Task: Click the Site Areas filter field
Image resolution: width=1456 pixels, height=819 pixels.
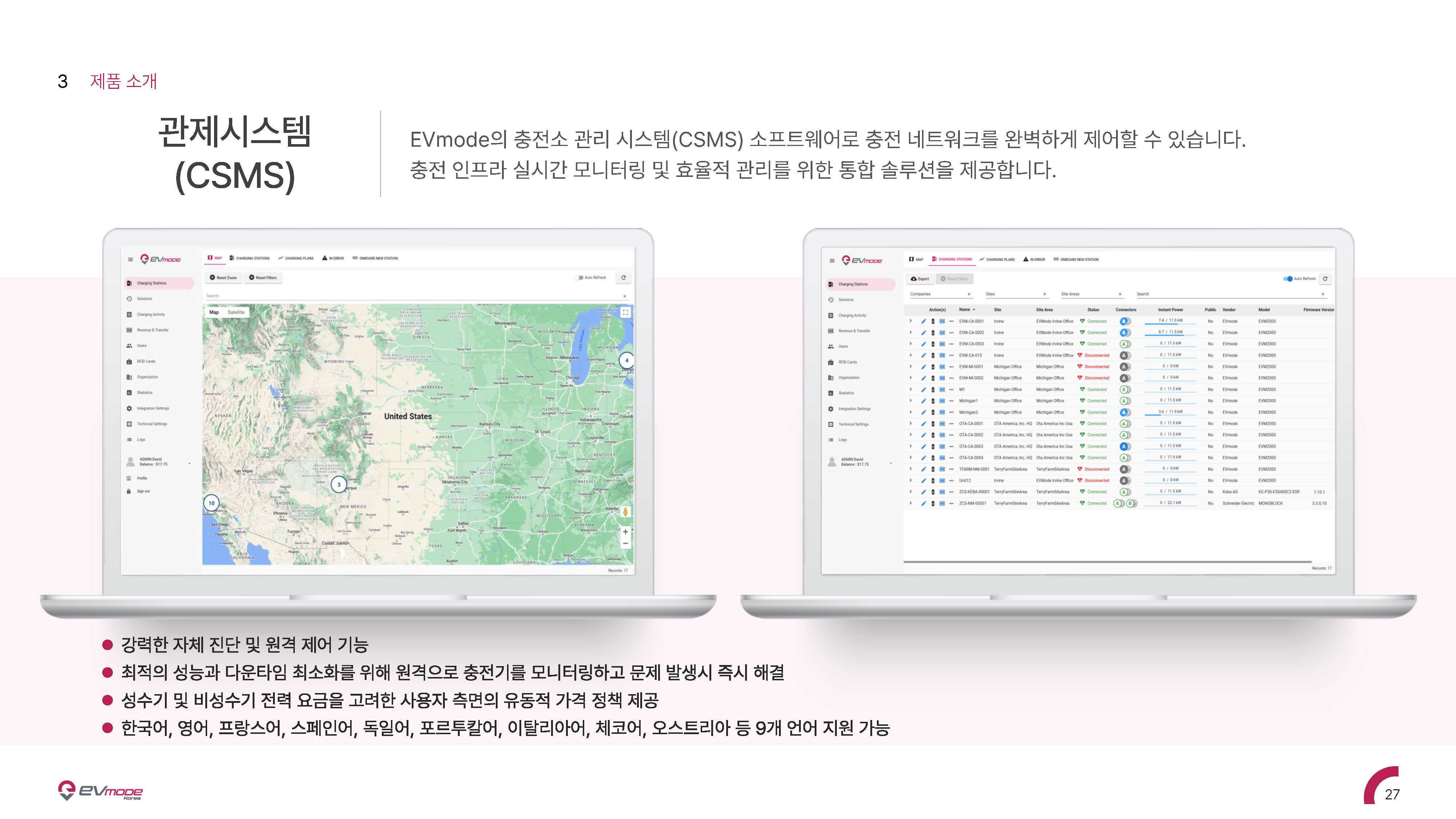Action: point(1091,294)
